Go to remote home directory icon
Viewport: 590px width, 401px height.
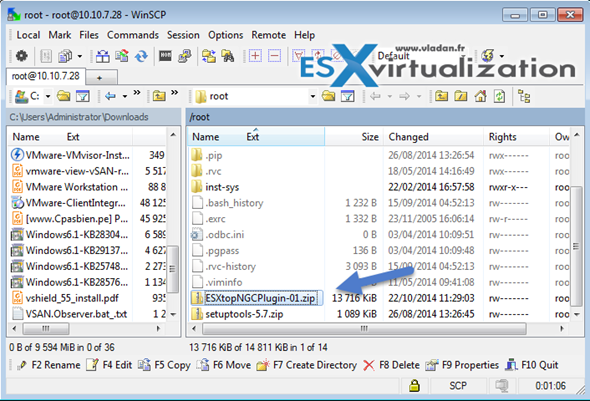[480, 96]
